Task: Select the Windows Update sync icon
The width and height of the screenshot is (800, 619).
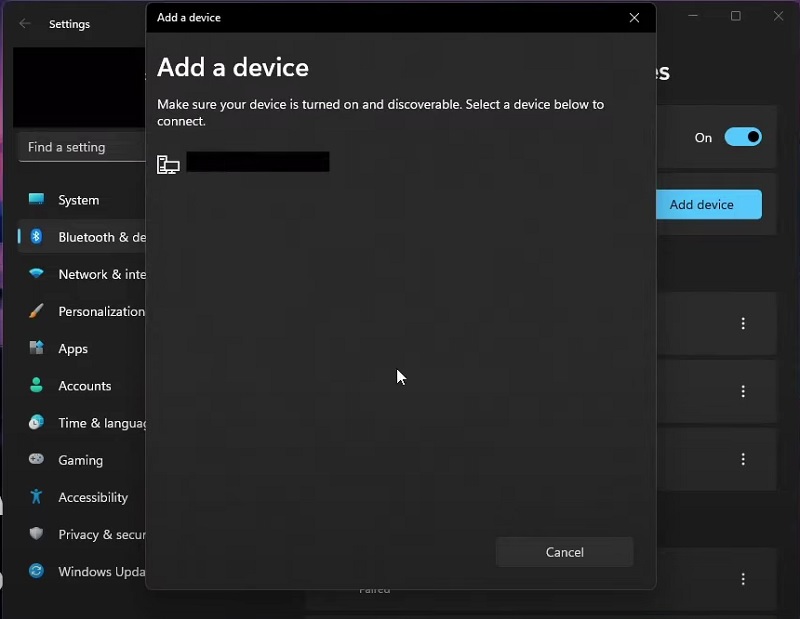Action: [36, 571]
